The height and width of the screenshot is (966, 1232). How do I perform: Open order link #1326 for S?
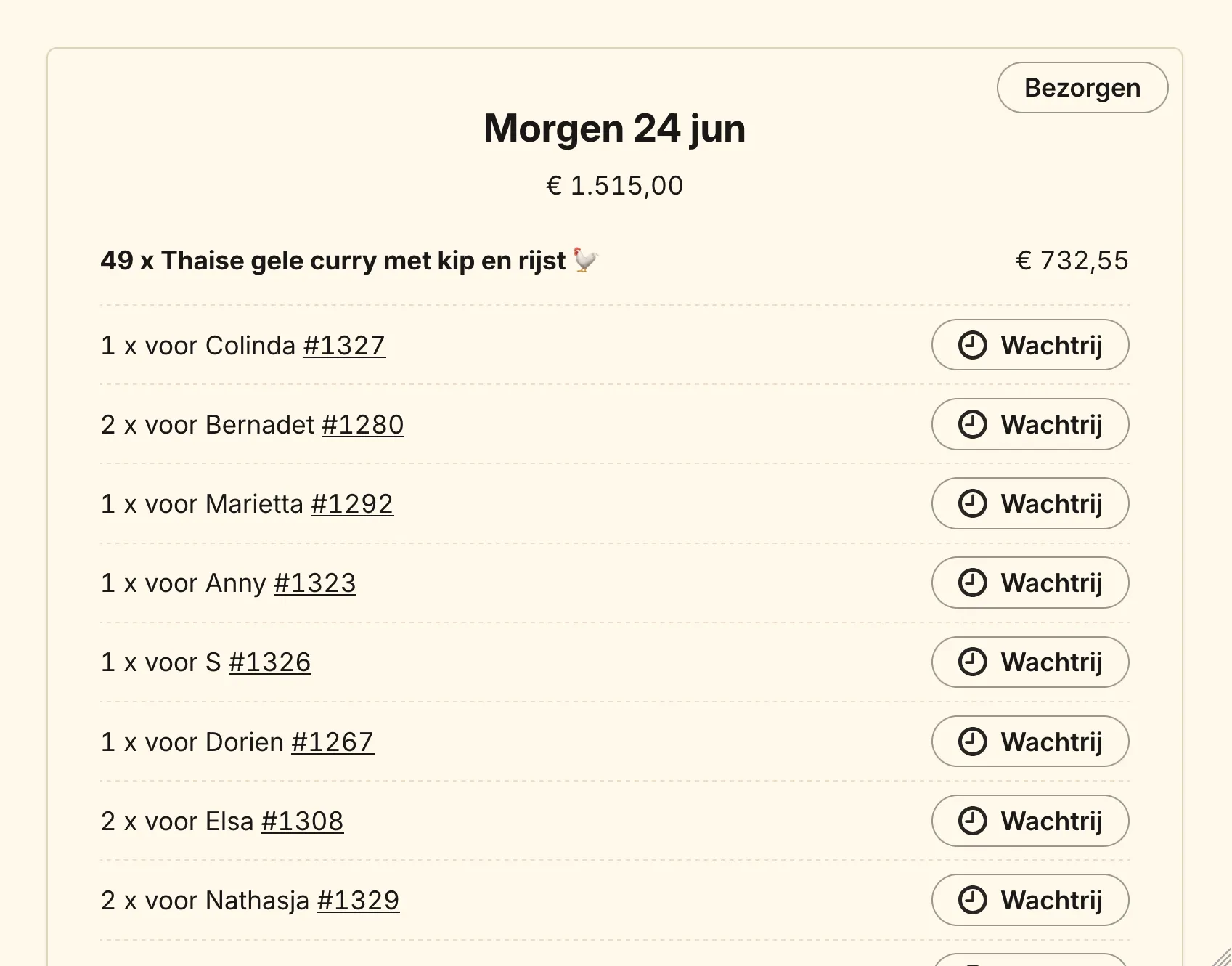(x=270, y=662)
